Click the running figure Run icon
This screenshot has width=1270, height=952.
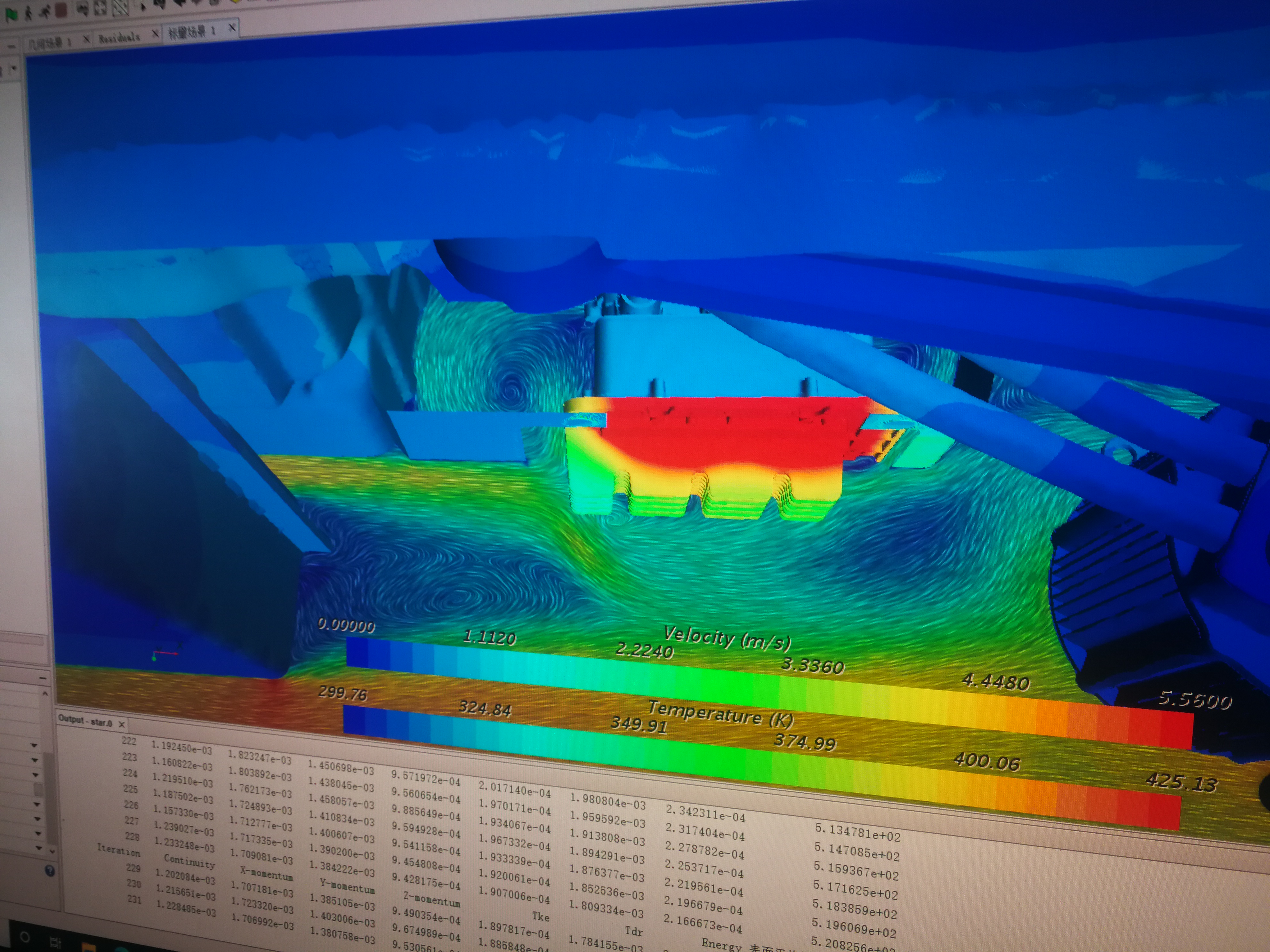point(45,12)
